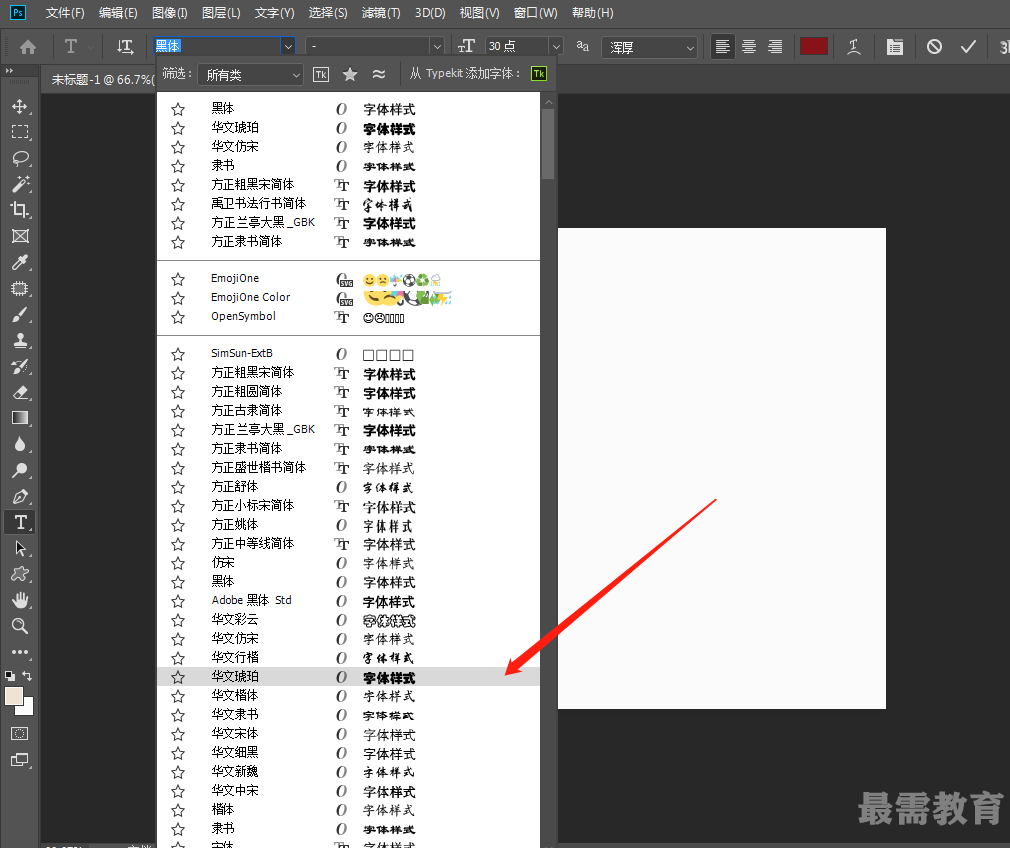The image size is (1010, 848).
Task: Toggle text orientation icon in options bar
Action: pyautogui.click(x=125, y=46)
